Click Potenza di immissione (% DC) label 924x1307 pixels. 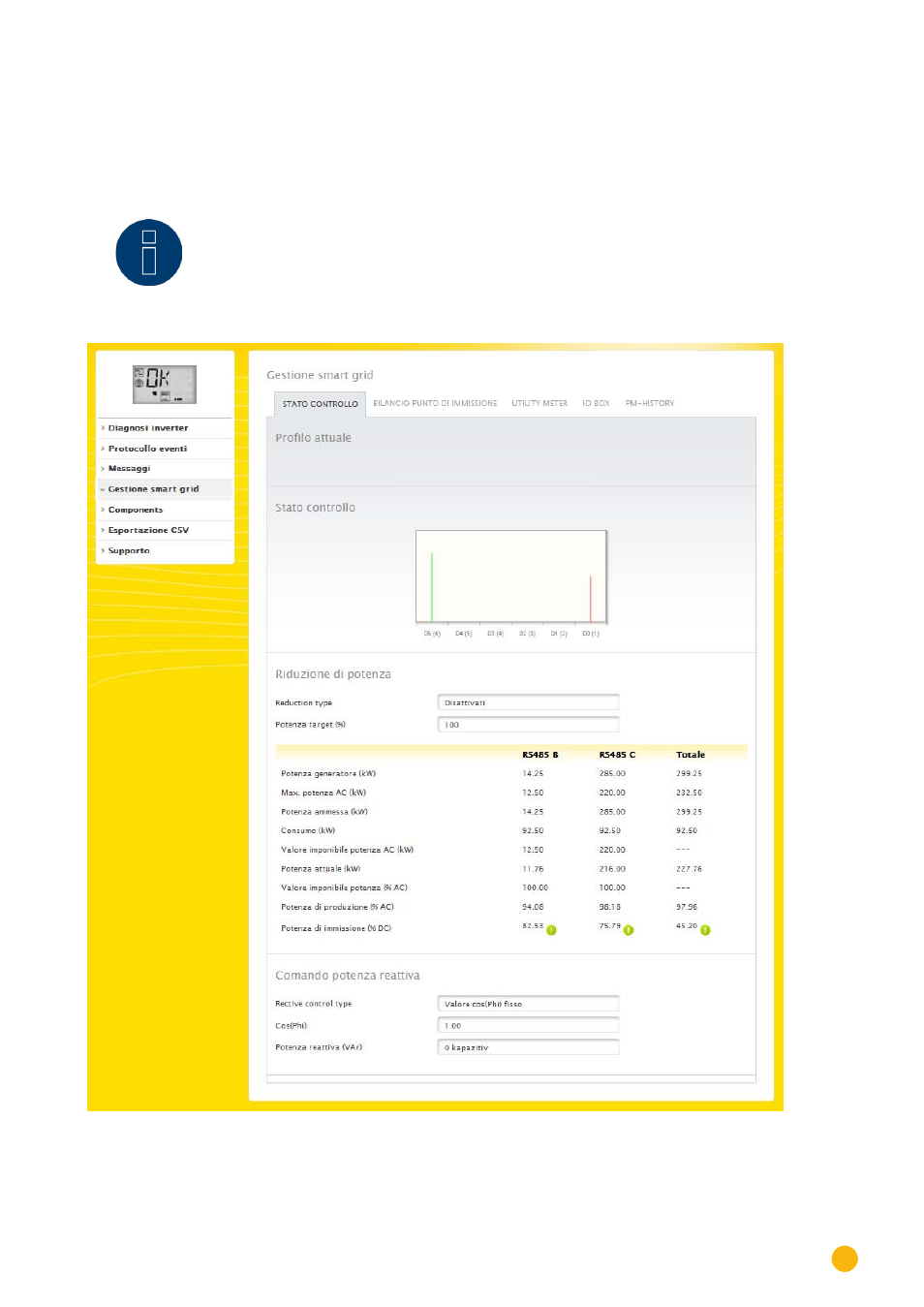coord(336,928)
